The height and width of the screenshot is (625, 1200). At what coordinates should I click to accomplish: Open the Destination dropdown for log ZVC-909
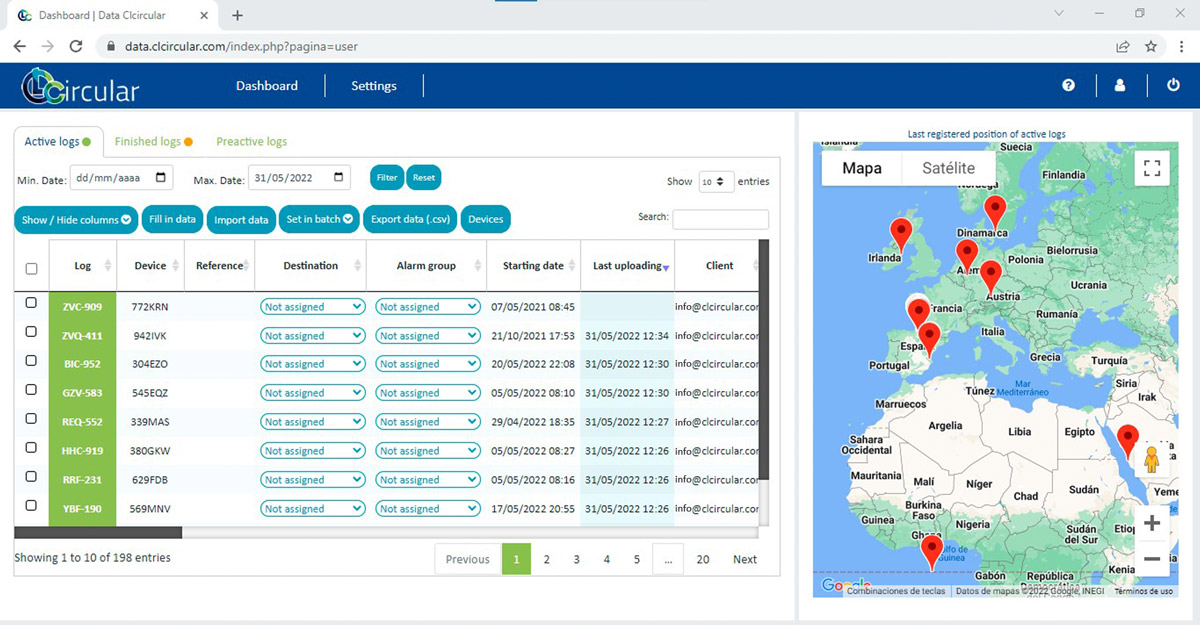(312, 306)
